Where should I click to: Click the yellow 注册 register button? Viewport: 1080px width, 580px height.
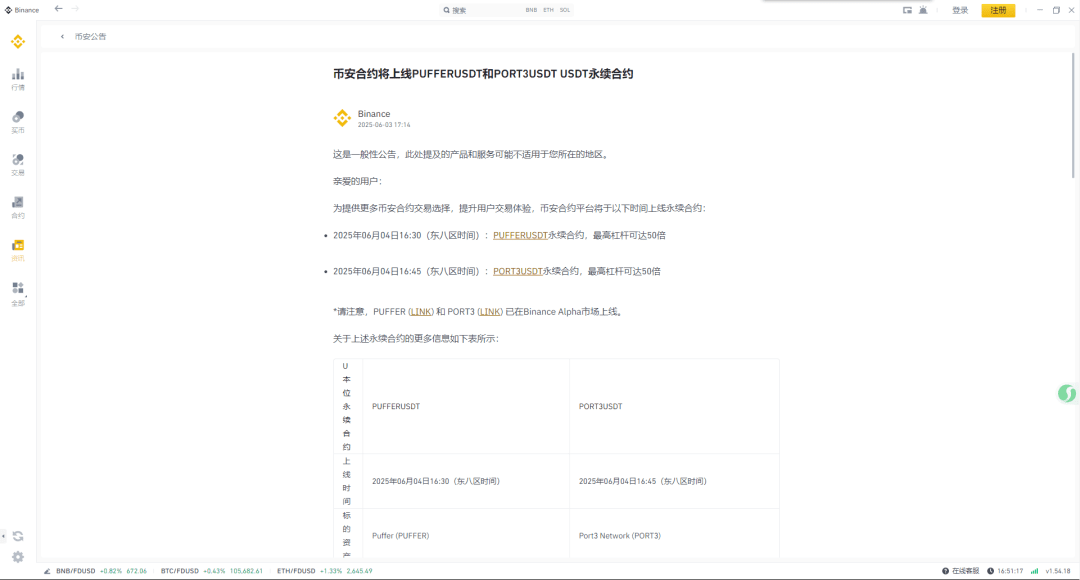pyautogui.click(x=997, y=9)
